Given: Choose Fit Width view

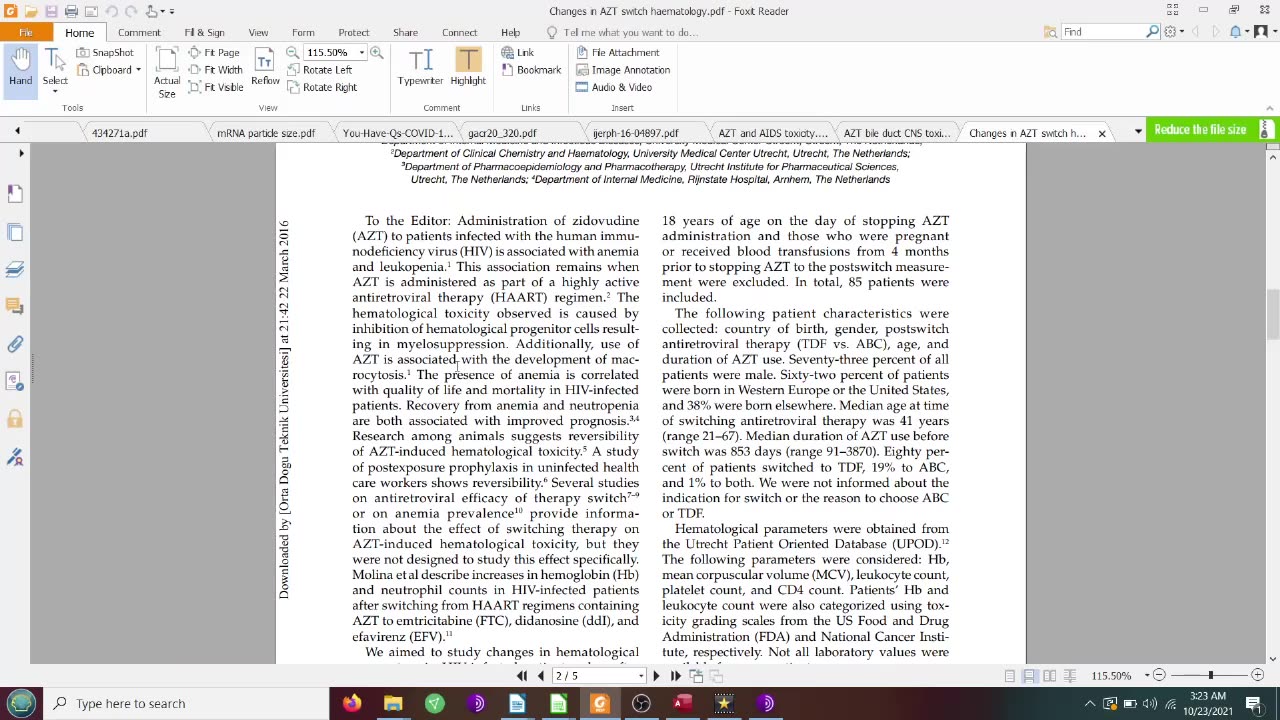Looking at the screenshot, I should coord(215,70).
